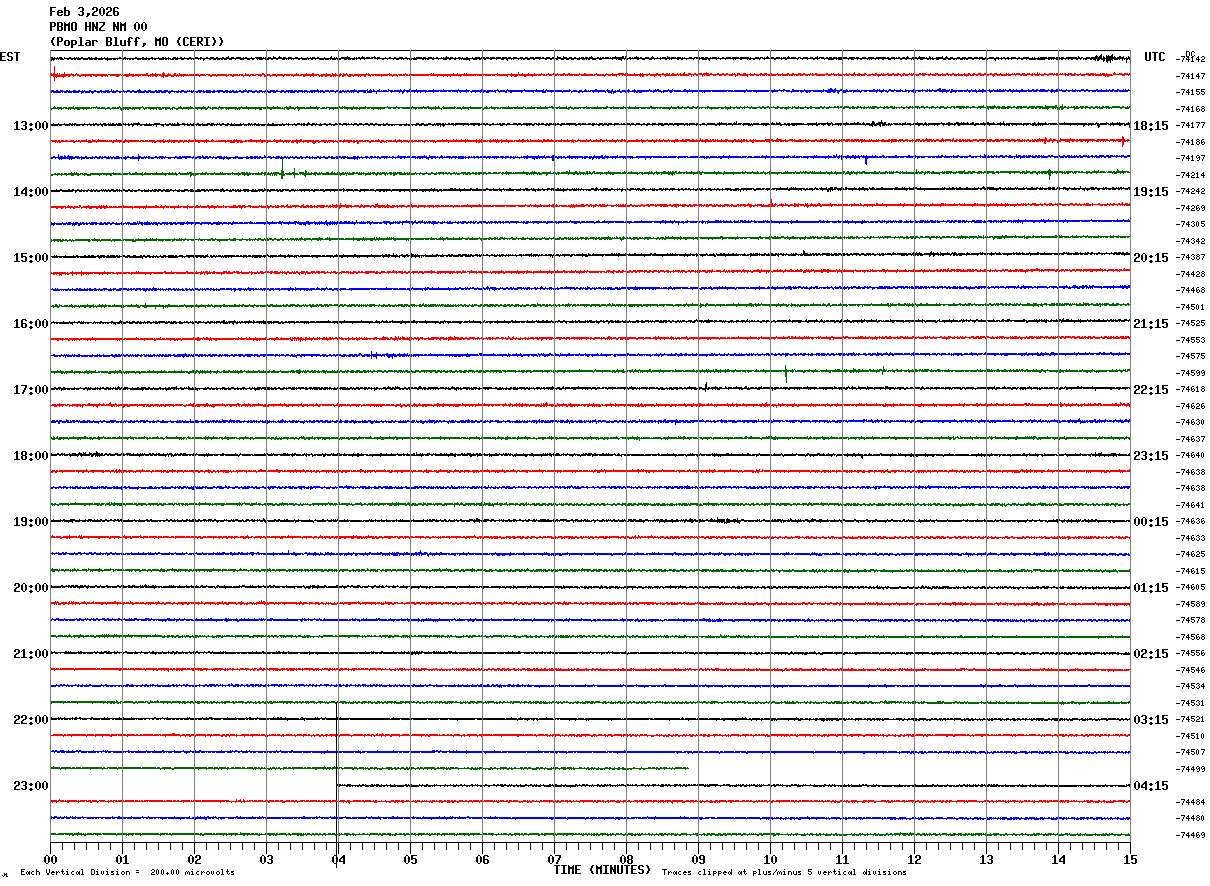Click the location '(Poplar Bluff, MO (CERI))'
Screen dimensions: 1210x886
pos(137,42)
